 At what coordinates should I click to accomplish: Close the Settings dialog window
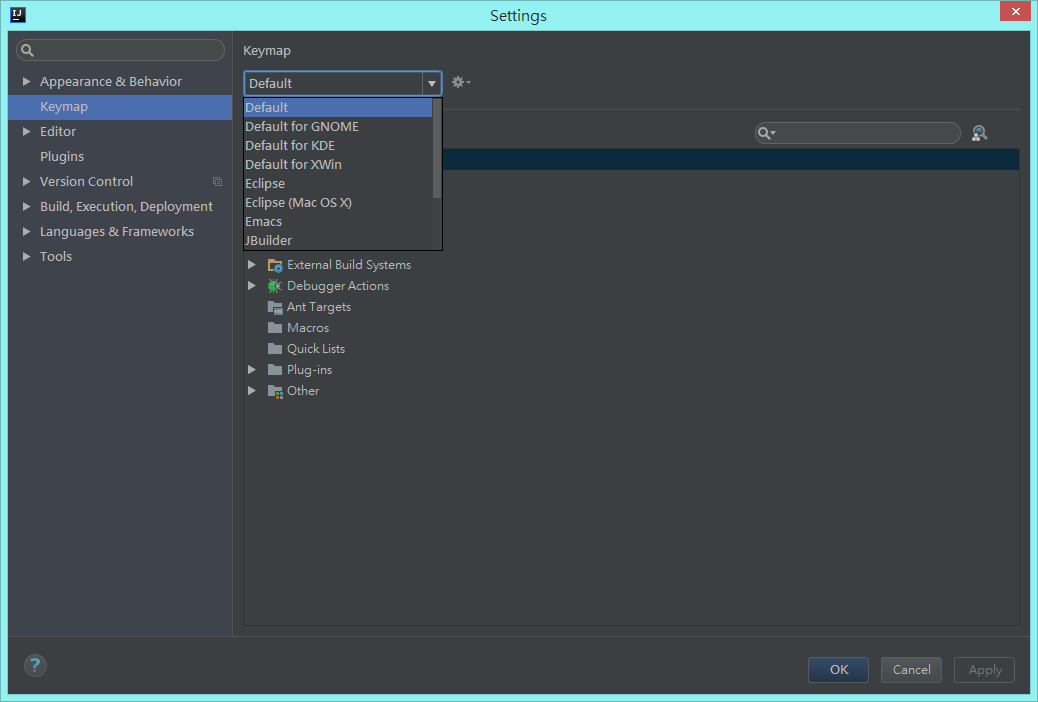[x=1015, y=12]
